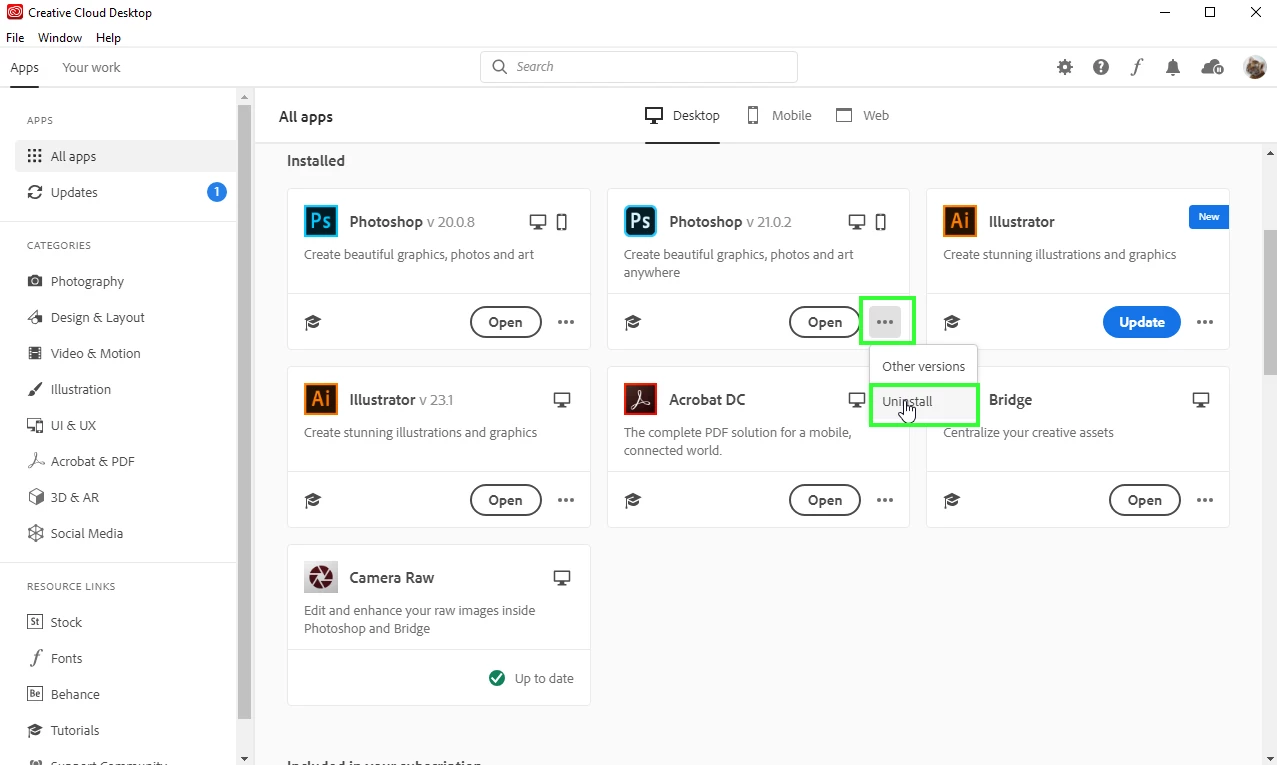This screenshot has width=1277, height=765.
Task: Click the cloud sync status icon
Action: [x=1212, y=67]
